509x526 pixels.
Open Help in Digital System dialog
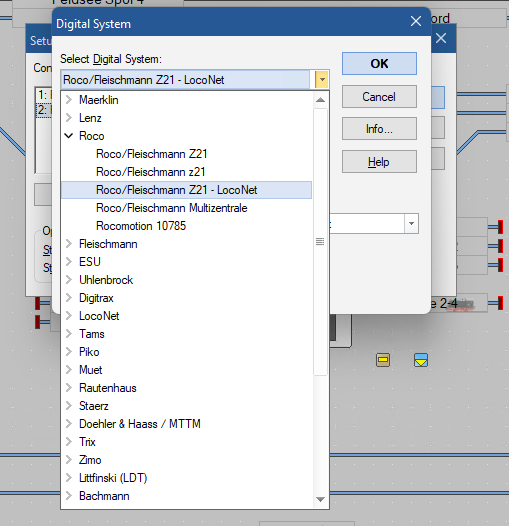tap(379, 162)
